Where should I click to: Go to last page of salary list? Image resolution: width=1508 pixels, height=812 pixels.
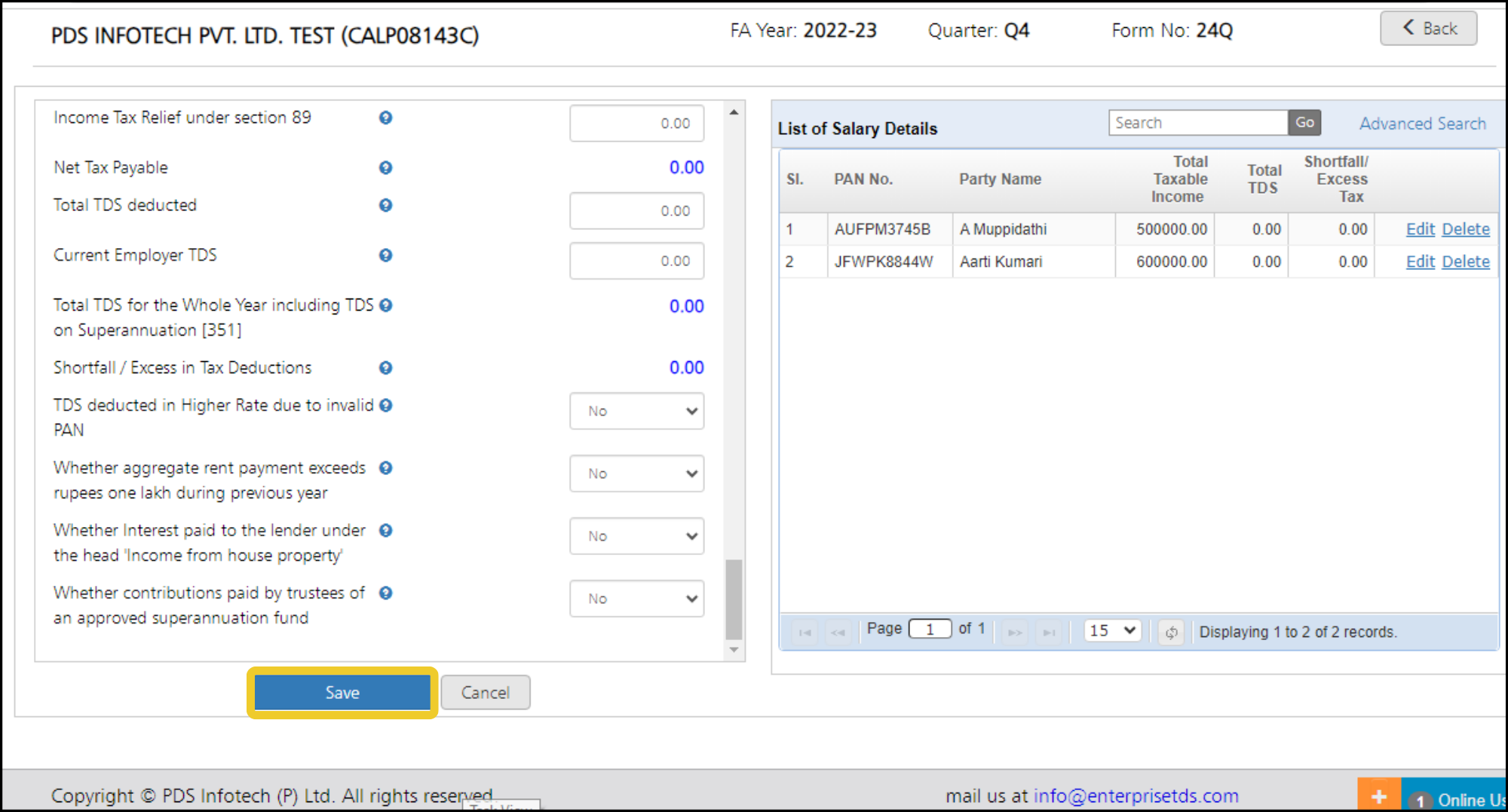1049,632
